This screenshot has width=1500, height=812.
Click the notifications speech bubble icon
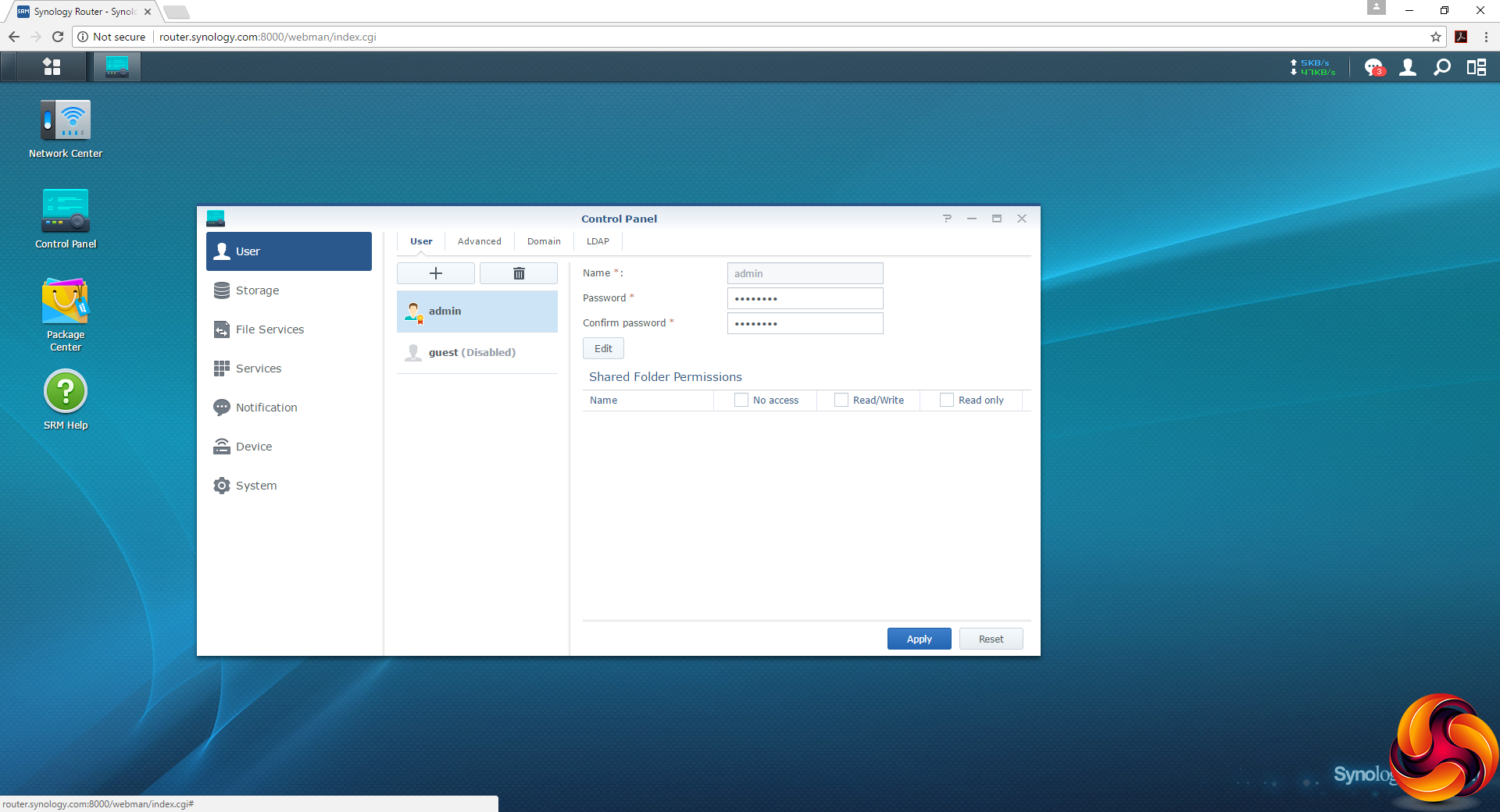pyautogui.click(x=1373, y=68)
